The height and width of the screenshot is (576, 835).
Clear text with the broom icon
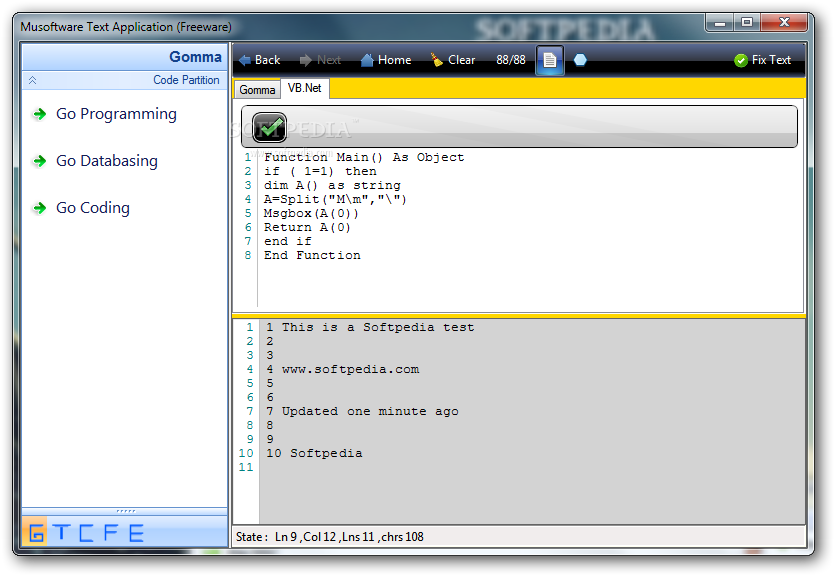[x=453, y=60]
